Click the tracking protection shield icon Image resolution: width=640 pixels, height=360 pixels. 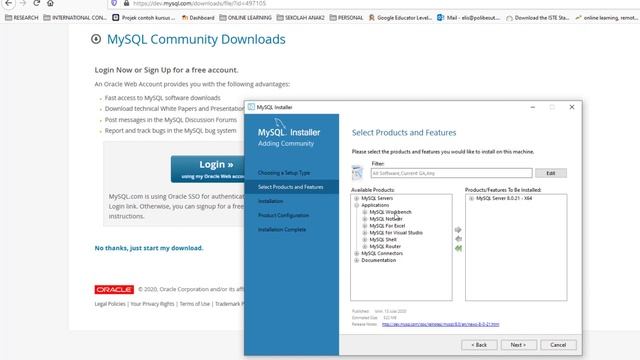114,3
